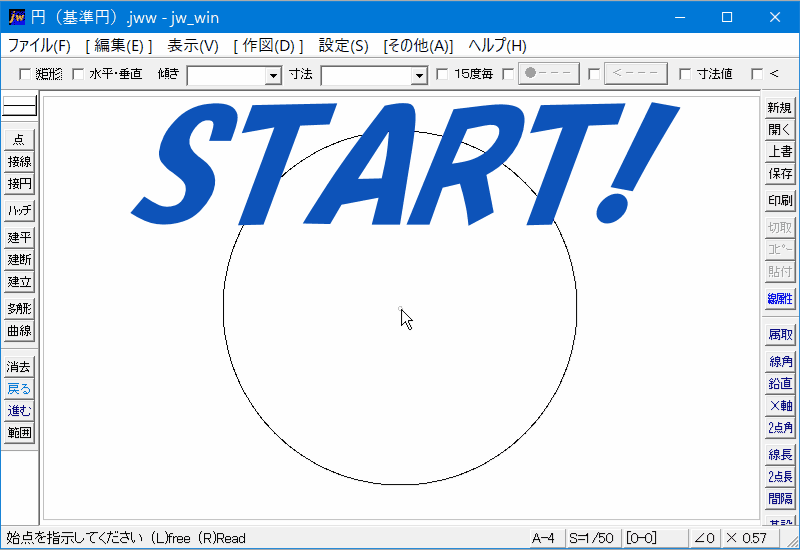The image size is (800, 550).
Task: Enable the 矩形 rectangle checkbox
Action: point(24,74)
